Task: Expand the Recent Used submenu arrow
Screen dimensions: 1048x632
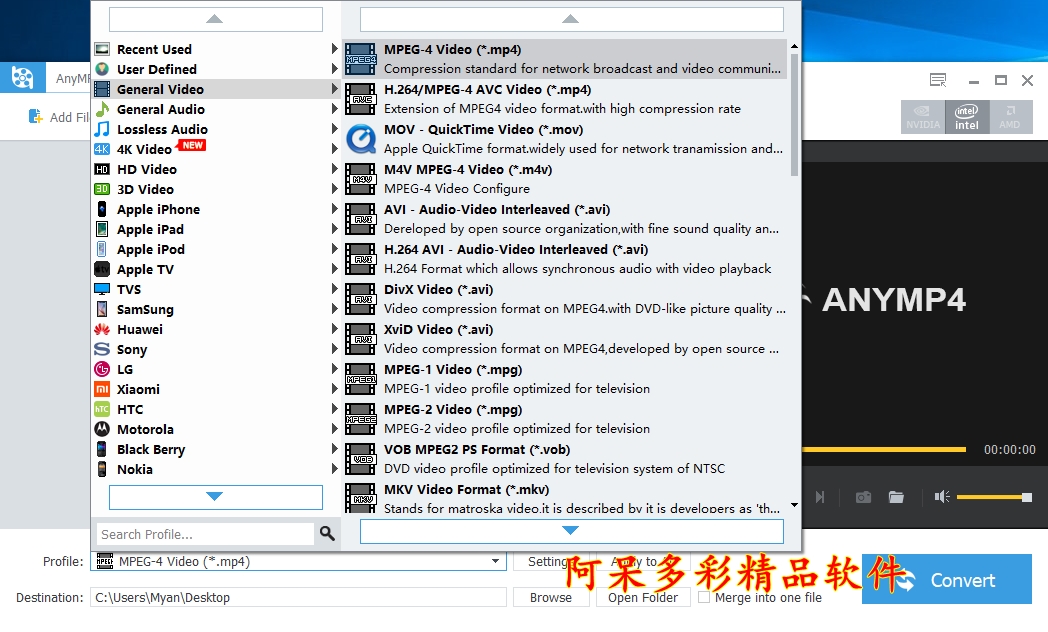Action: click(334, 49)
